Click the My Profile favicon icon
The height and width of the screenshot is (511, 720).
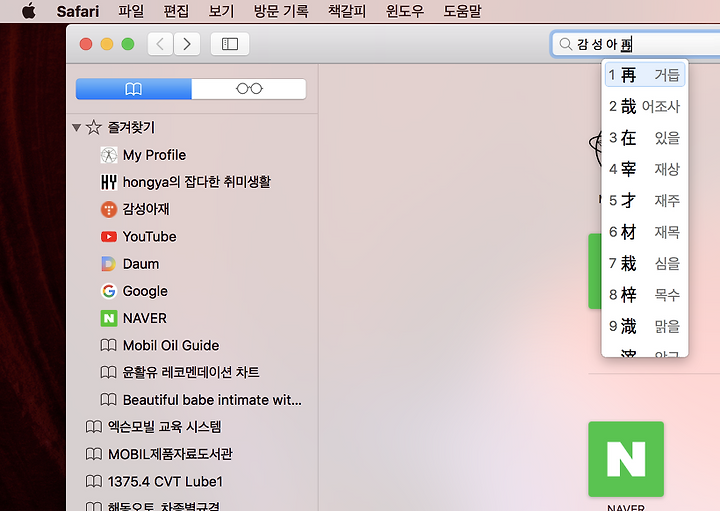click(109, 155)
